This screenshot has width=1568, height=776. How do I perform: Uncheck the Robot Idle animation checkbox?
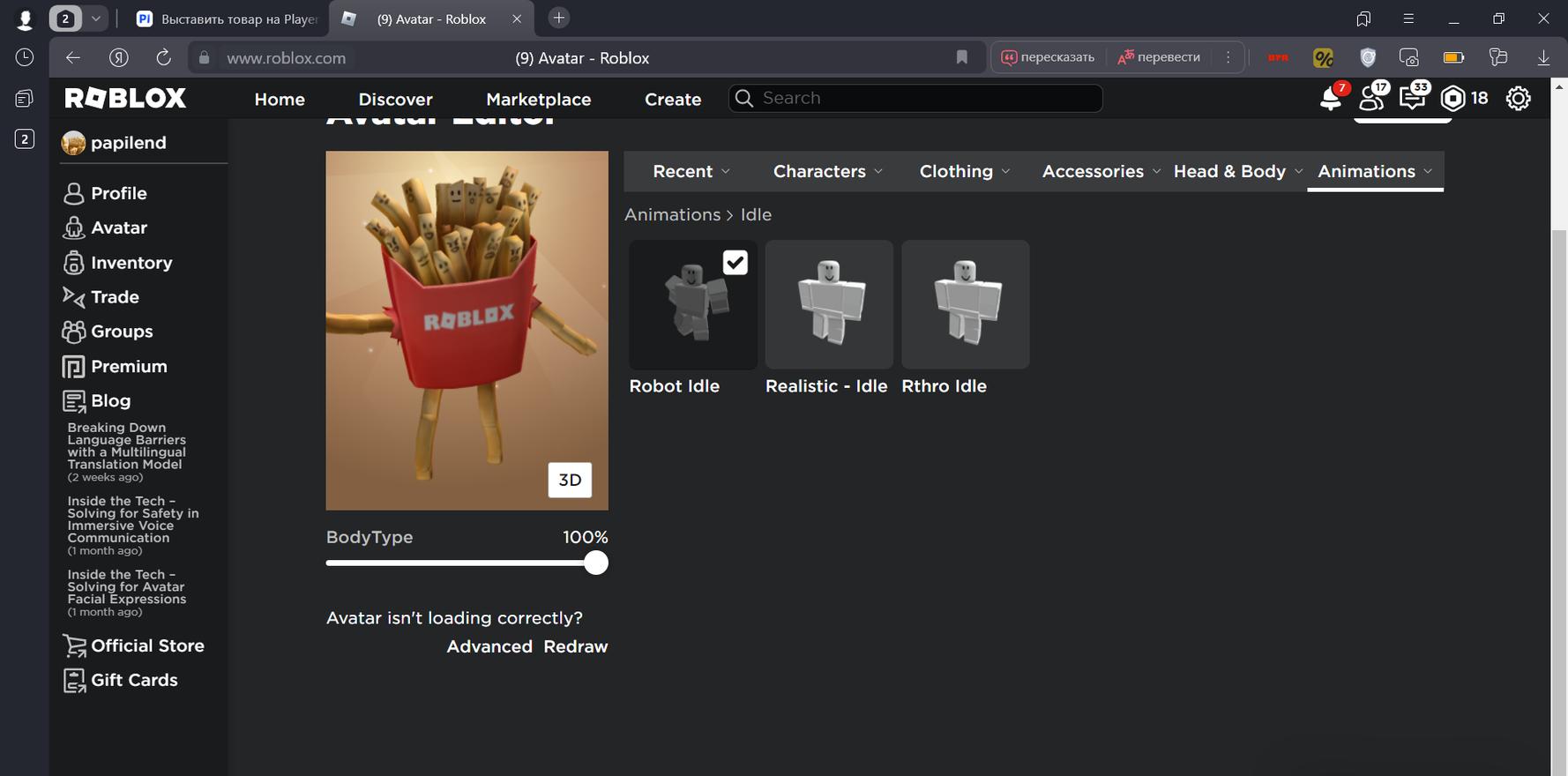click(x=735, y=263)
